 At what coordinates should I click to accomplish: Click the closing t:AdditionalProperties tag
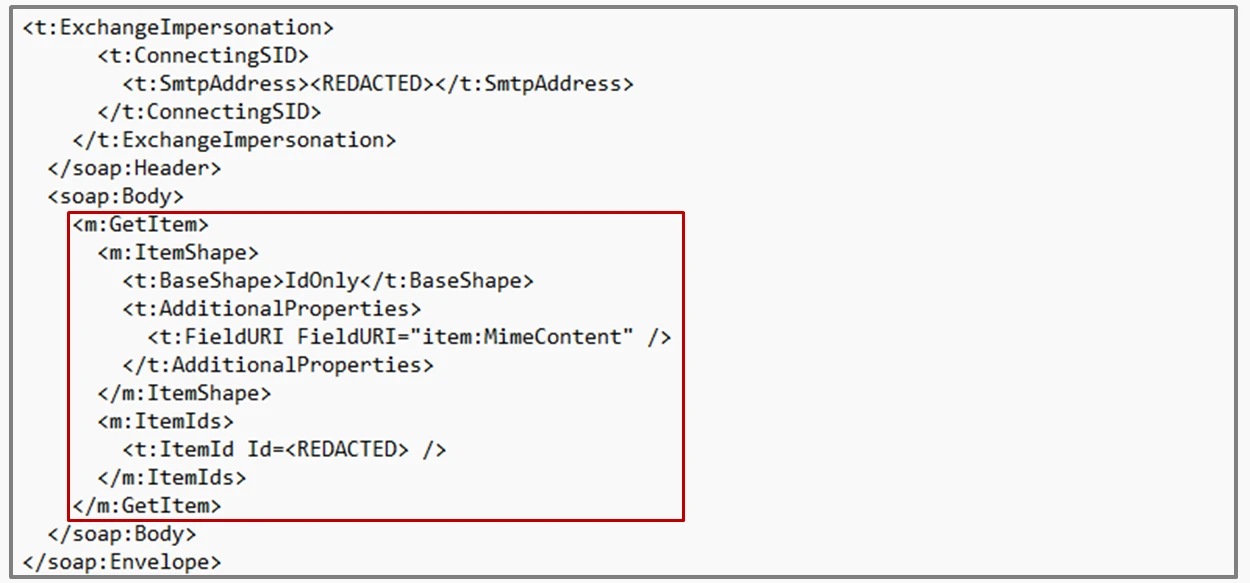click(x=278, y=365)
